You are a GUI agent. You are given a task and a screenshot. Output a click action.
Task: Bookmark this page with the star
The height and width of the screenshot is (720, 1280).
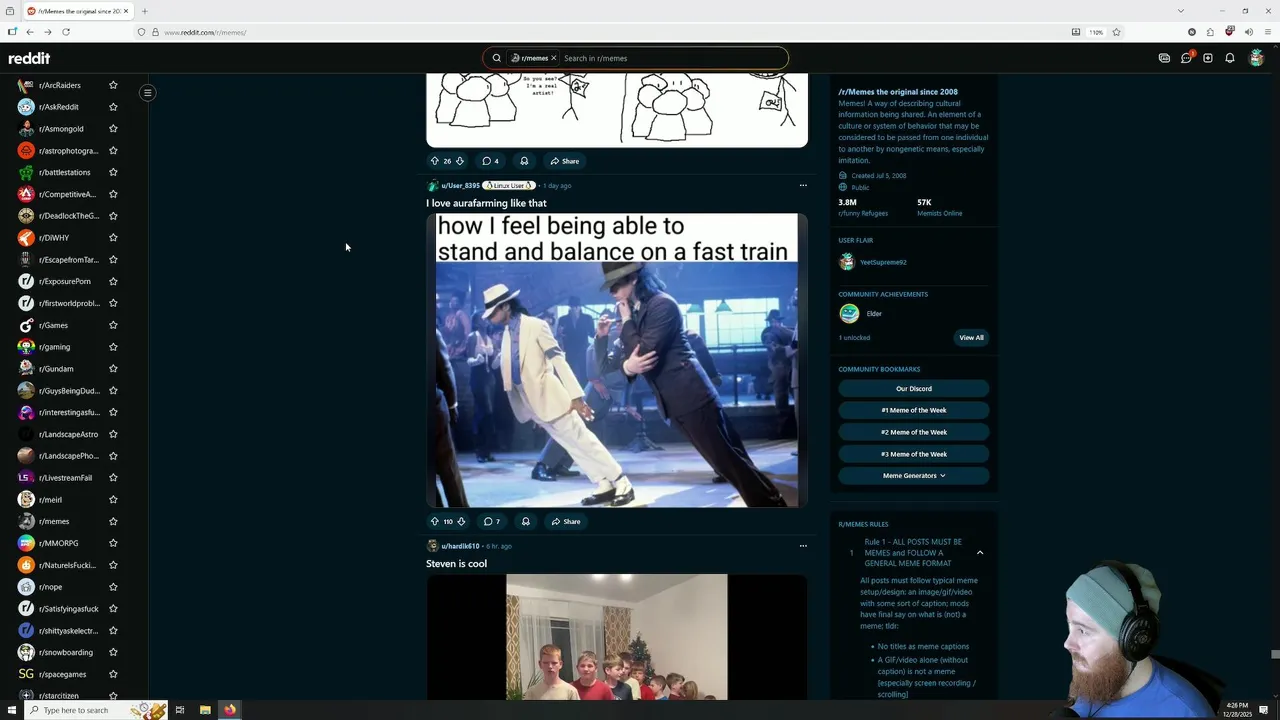1117,32
